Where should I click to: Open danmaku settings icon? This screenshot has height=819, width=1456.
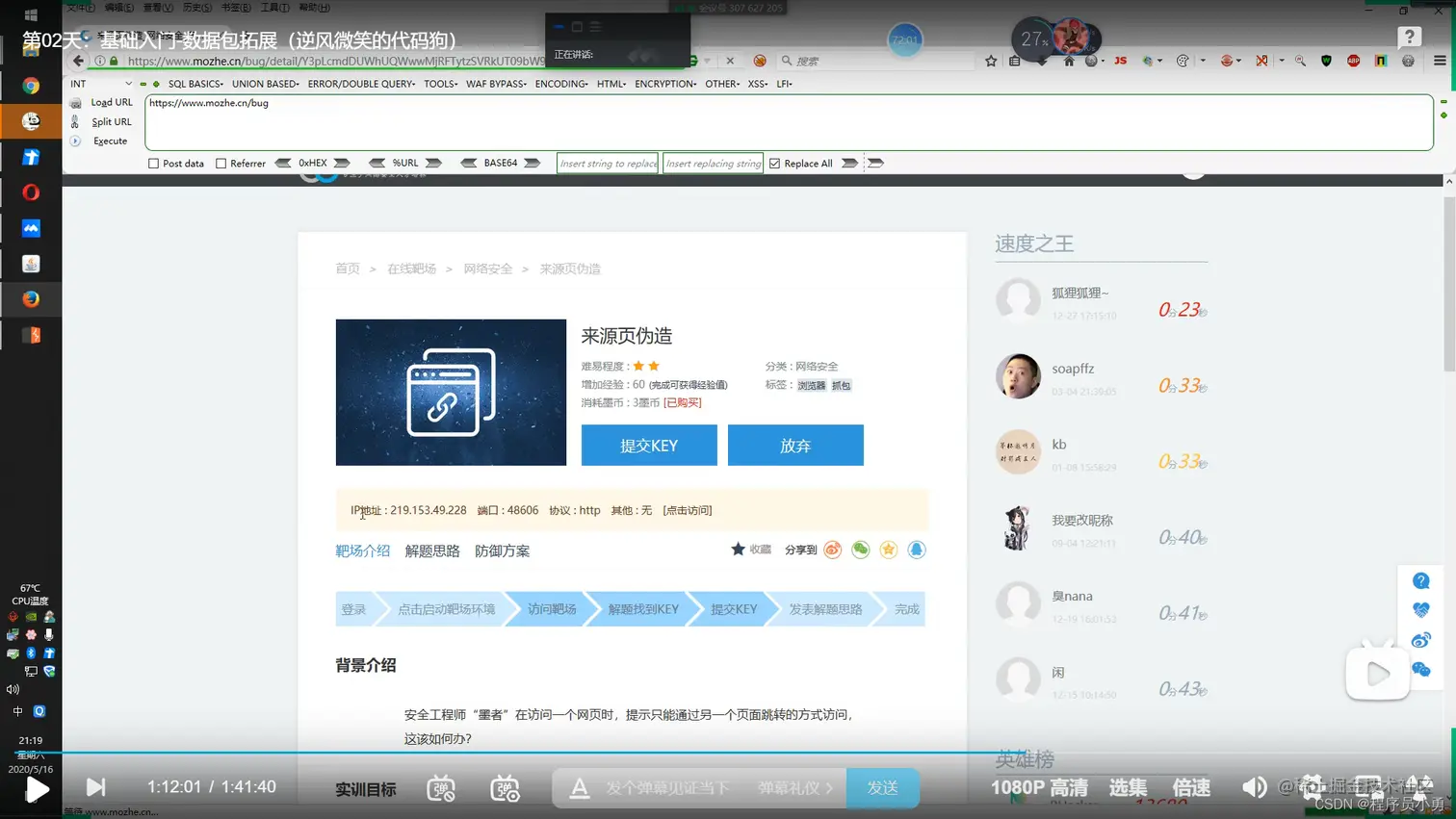point(505,788)
